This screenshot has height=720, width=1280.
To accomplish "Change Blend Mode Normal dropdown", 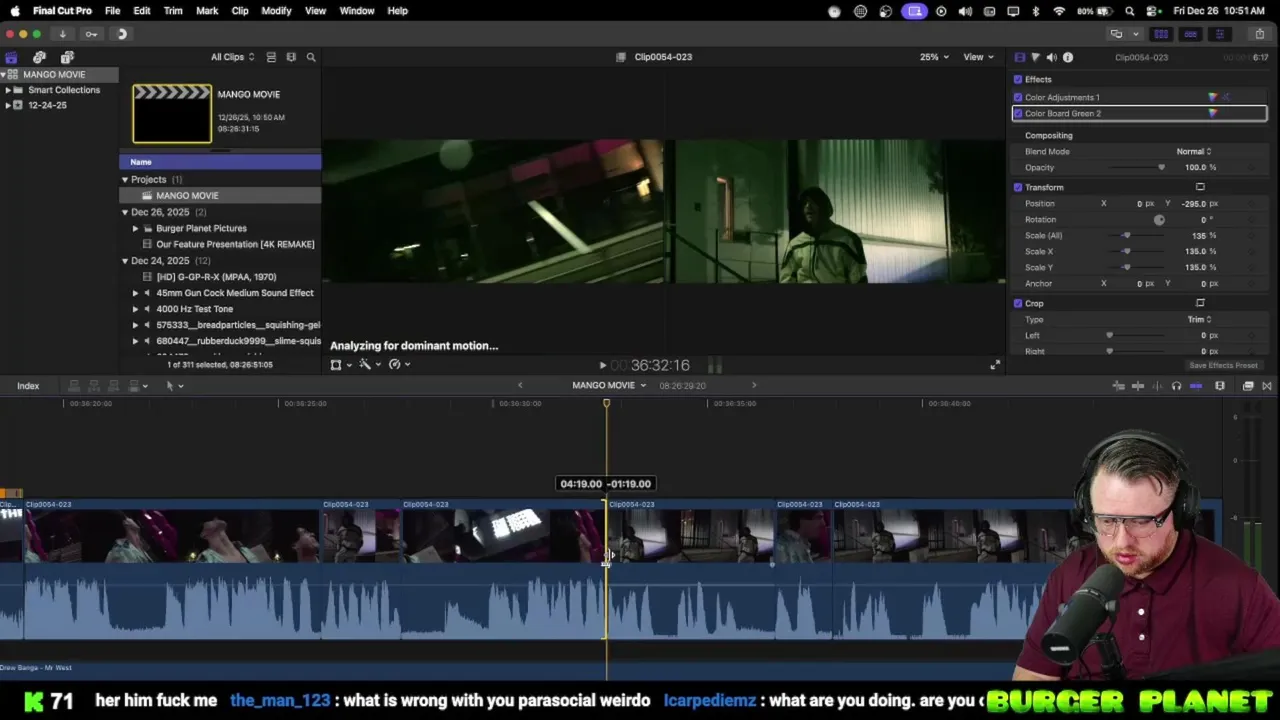I will [x=1193, y=151].
